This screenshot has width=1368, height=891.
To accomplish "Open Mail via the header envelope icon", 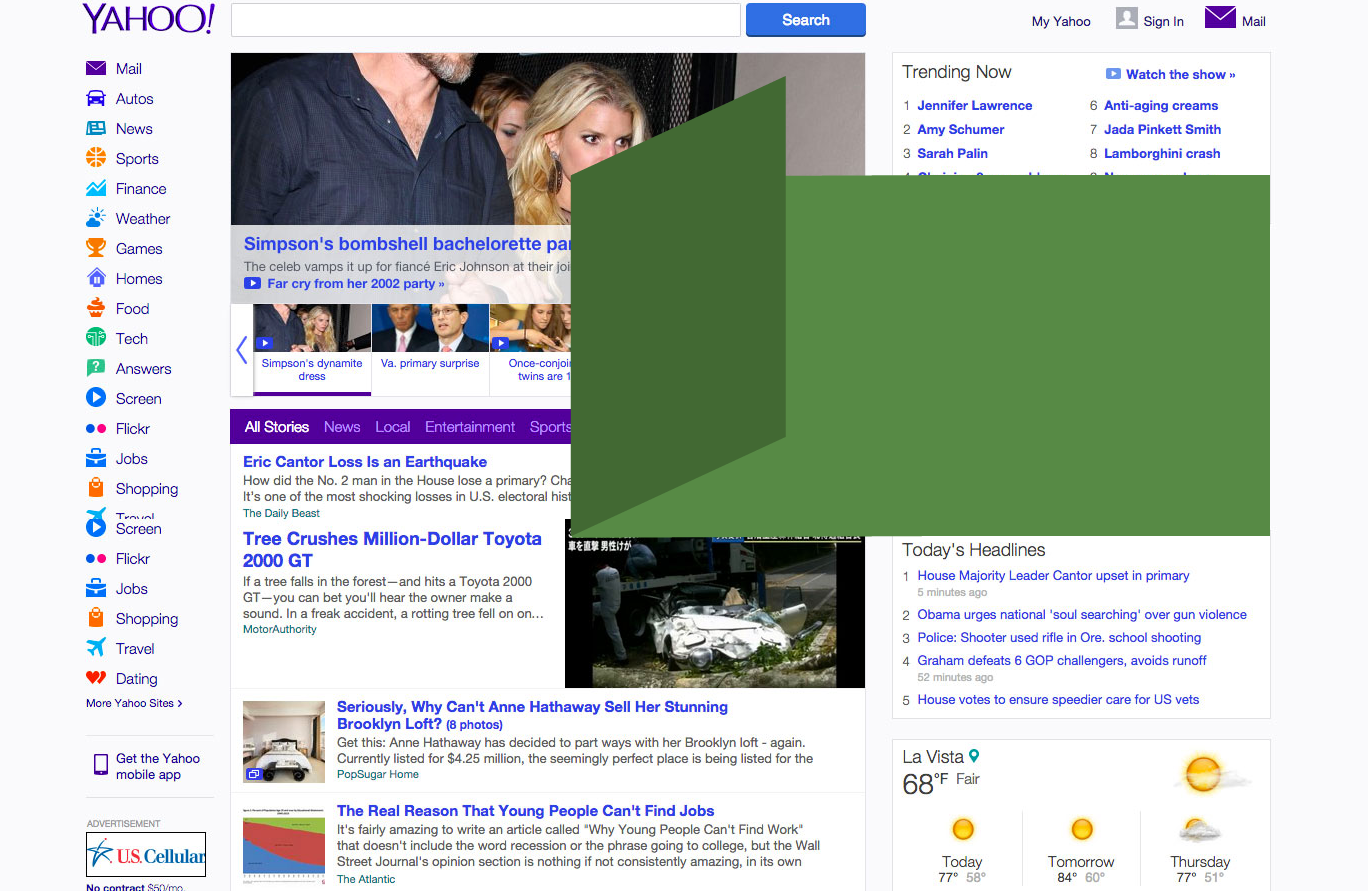I will (1220, 17).
